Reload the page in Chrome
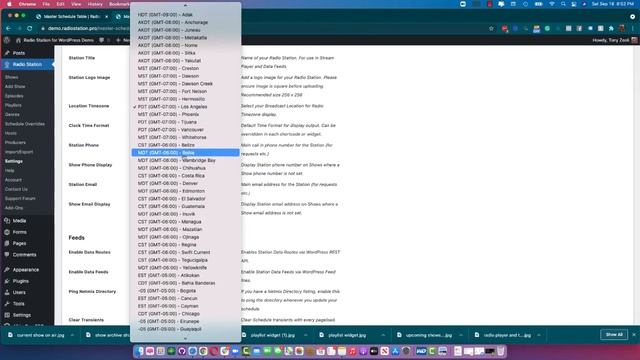 point(29,28)
